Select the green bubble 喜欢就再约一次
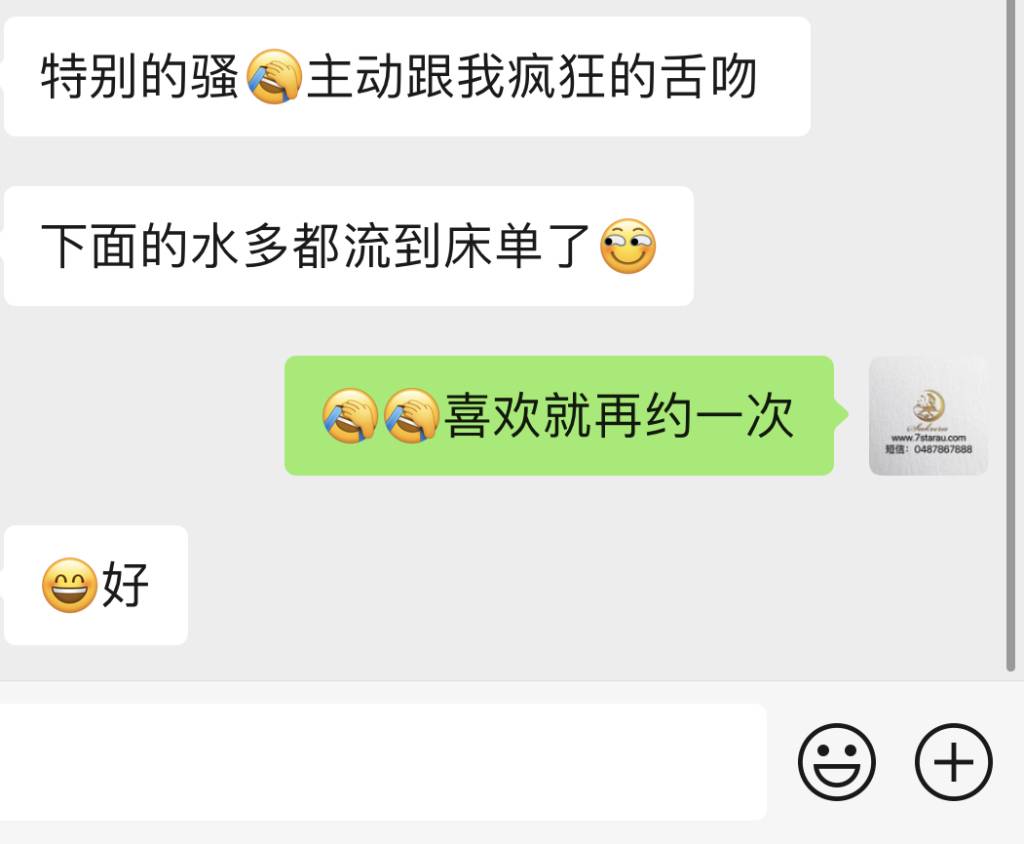This screenshot has width=1024, height=844. (x=559, y=415)
